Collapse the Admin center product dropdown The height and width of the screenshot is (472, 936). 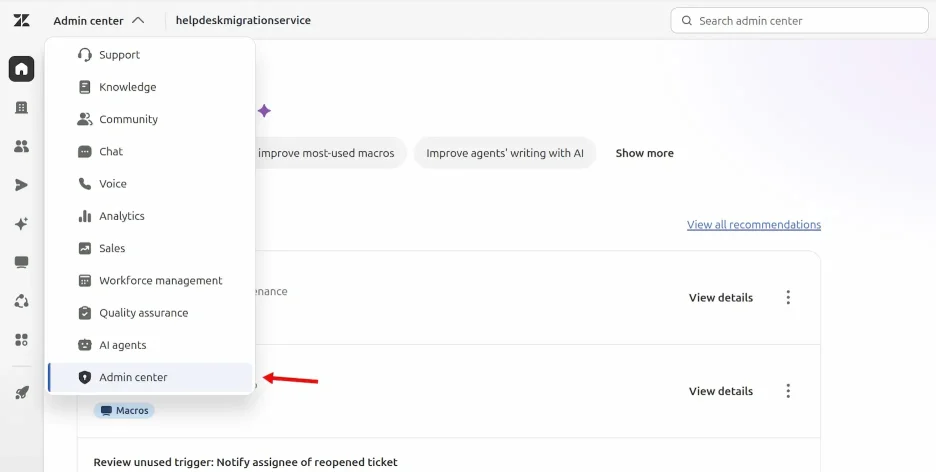(x=99, y=21)
